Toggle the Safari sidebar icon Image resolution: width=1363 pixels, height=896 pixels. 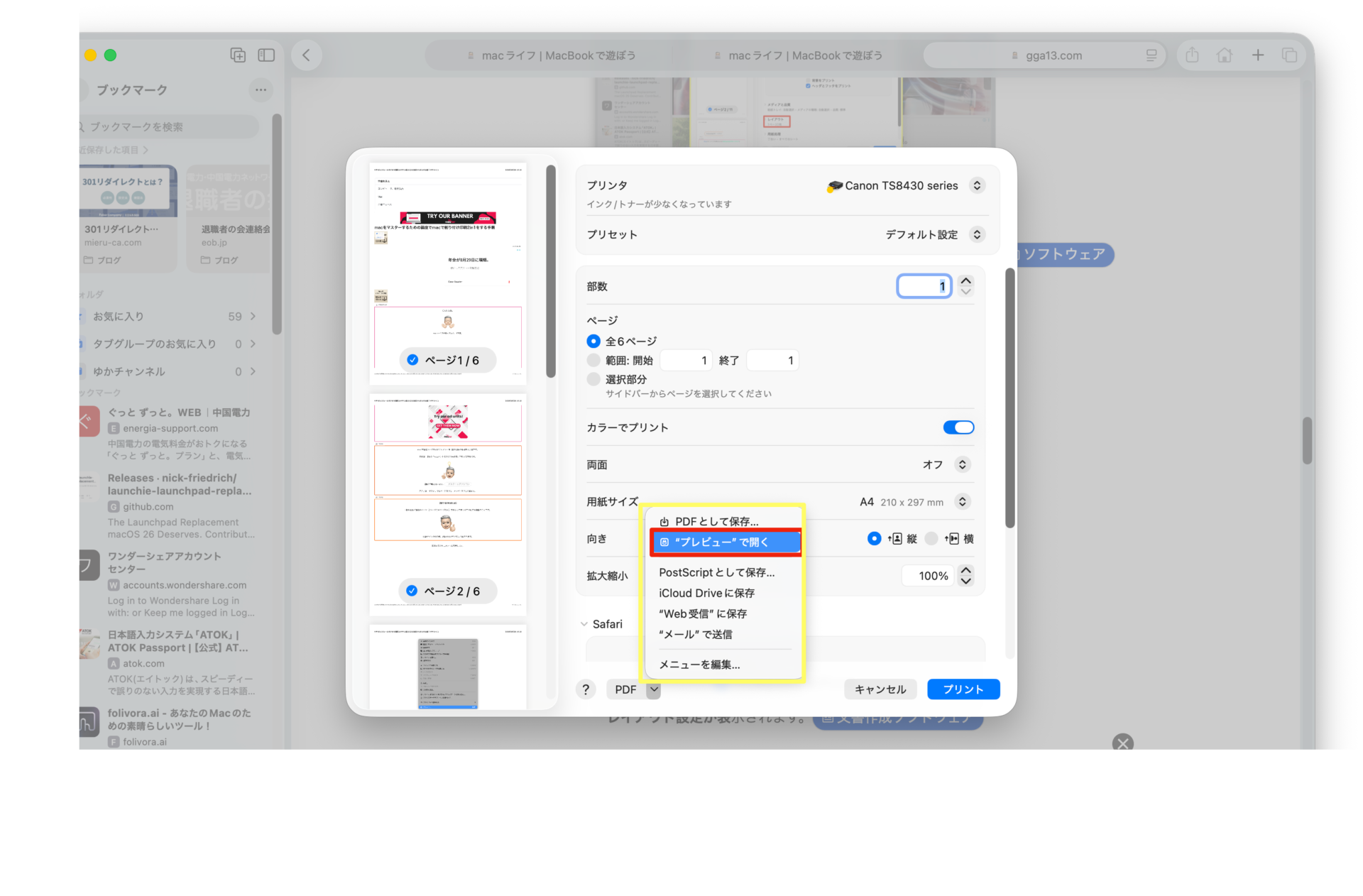(266, 55)
